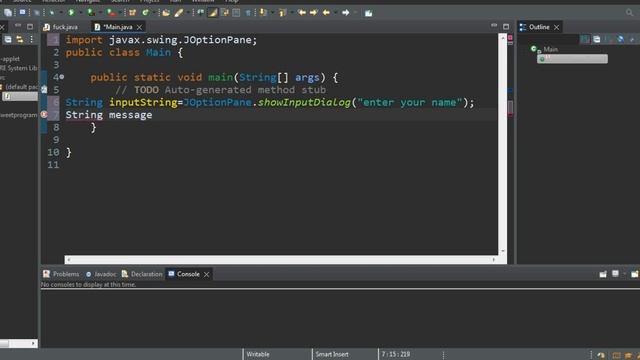Click the Open Type folder icon
The image size is (640, 360).
tap(165, 13)
